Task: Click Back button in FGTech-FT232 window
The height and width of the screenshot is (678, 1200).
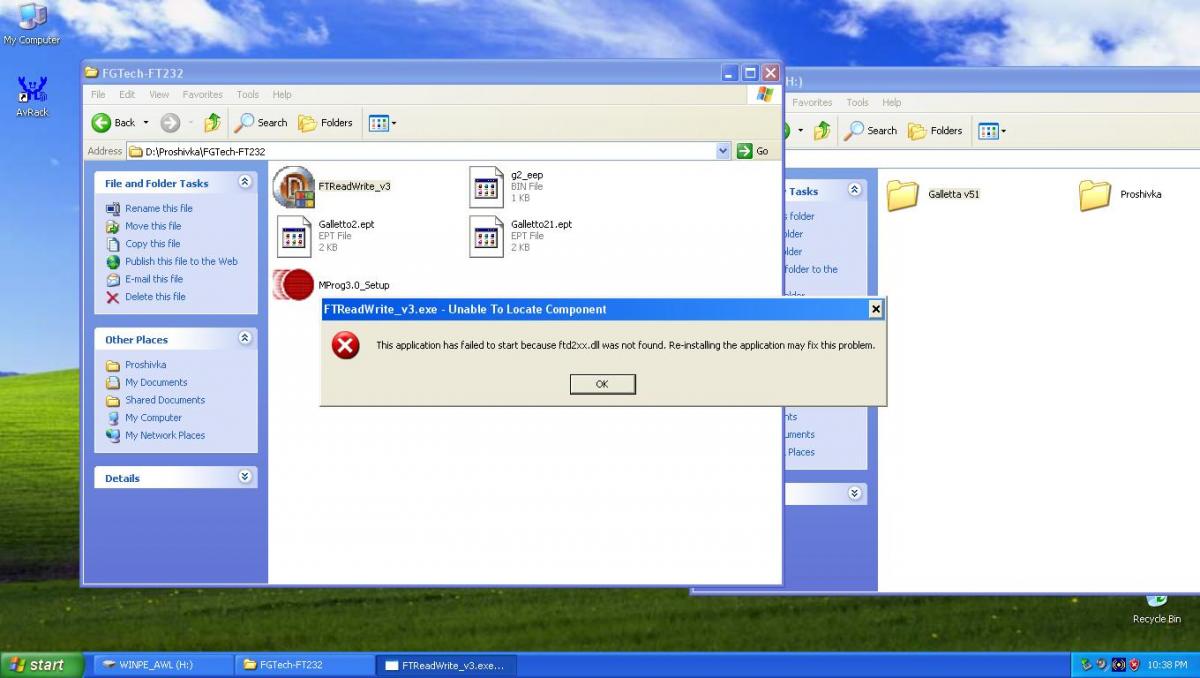Action: click(114, 123)
